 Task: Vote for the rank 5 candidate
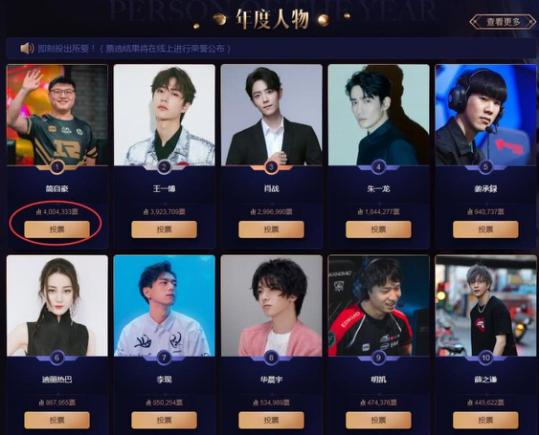(486, 229)
